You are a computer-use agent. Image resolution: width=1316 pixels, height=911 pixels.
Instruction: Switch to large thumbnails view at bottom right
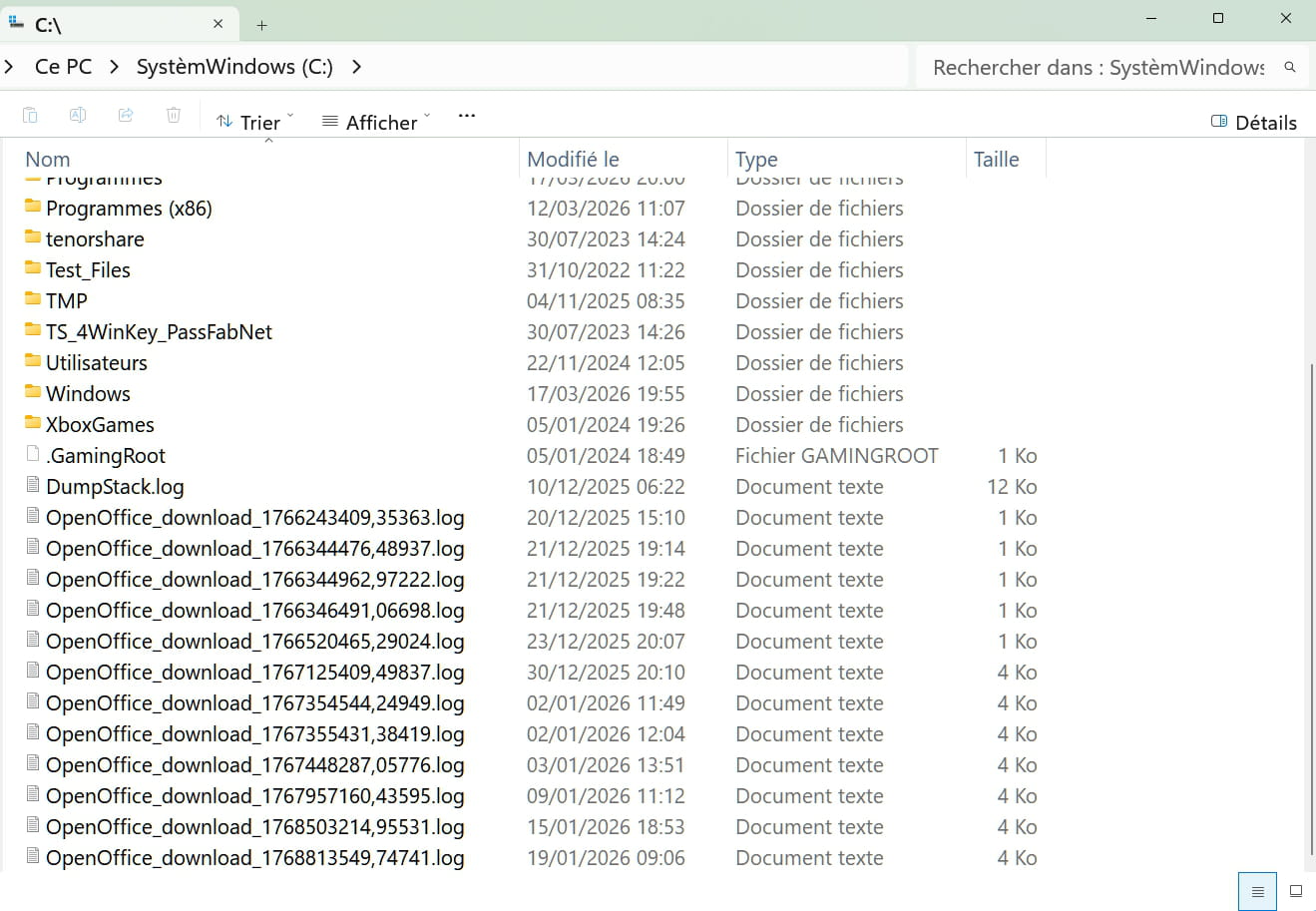pyautogui.click(x=1296, y=891)
